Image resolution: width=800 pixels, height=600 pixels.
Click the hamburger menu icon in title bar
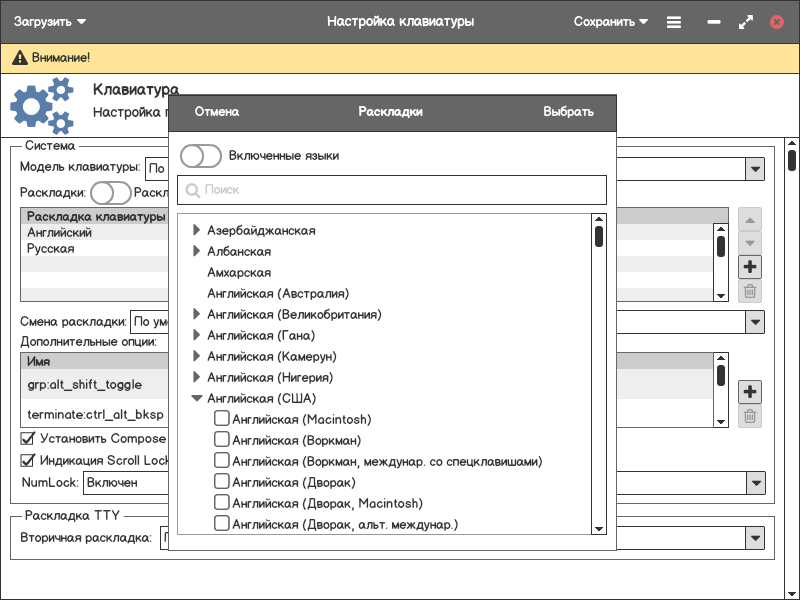[x=674, y=21]
